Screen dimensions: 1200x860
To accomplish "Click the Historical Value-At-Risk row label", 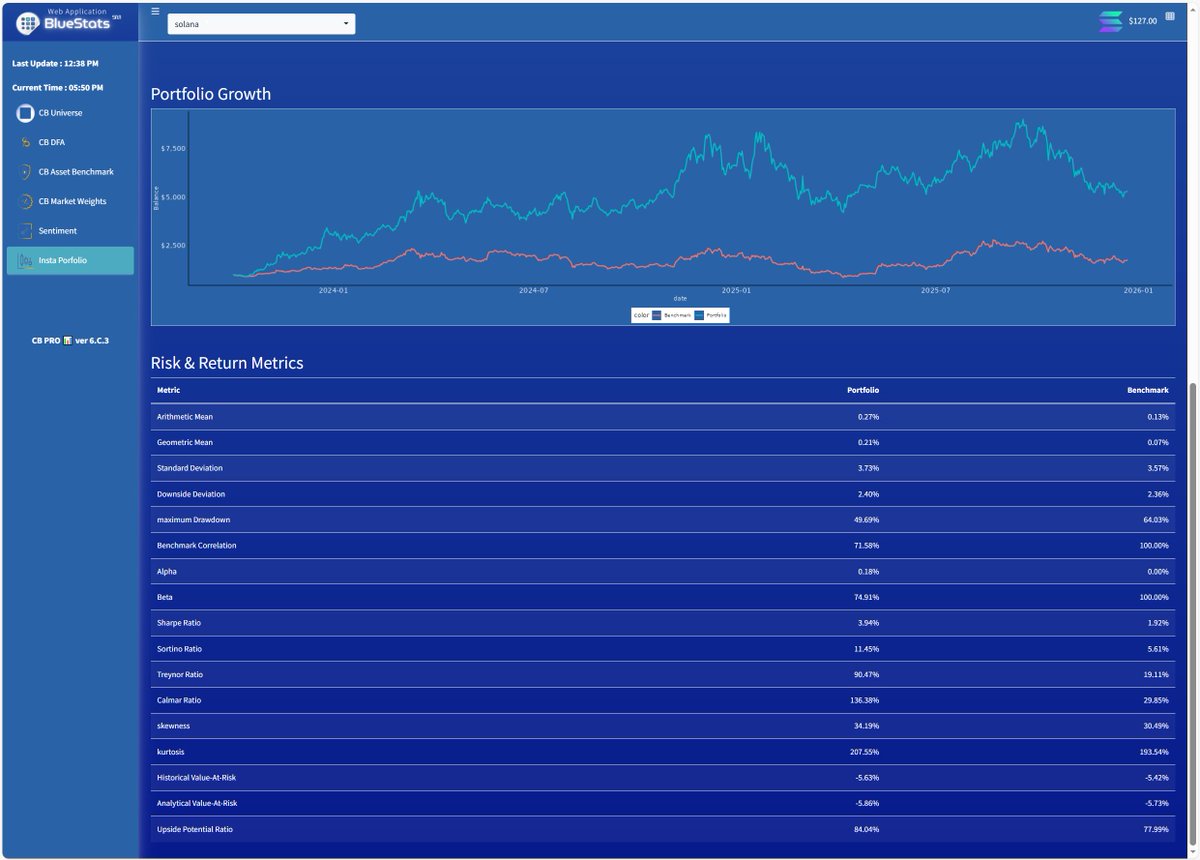I will pyautogui.click(x=197, y=777).
